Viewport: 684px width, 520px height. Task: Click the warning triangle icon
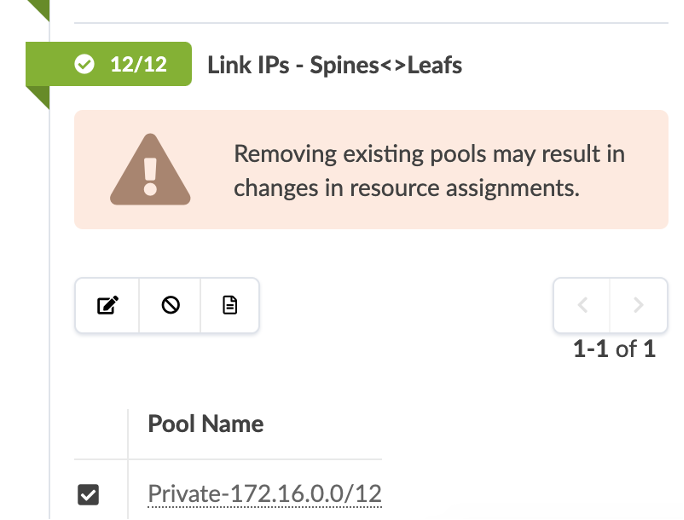[150, 170]
